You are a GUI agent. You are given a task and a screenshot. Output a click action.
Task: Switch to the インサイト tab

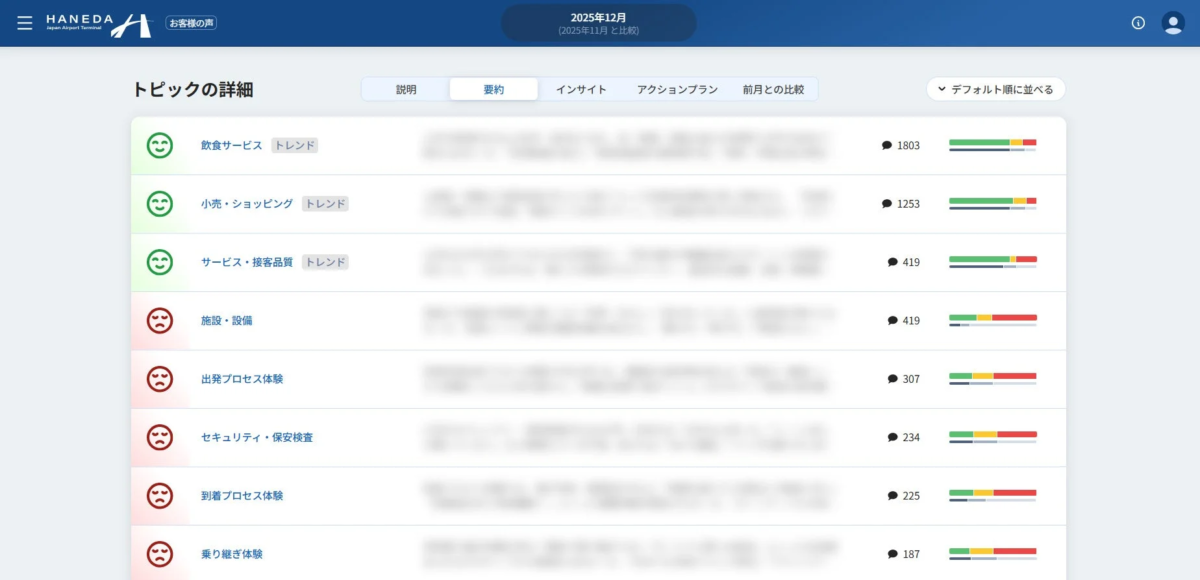pos(581,89)
